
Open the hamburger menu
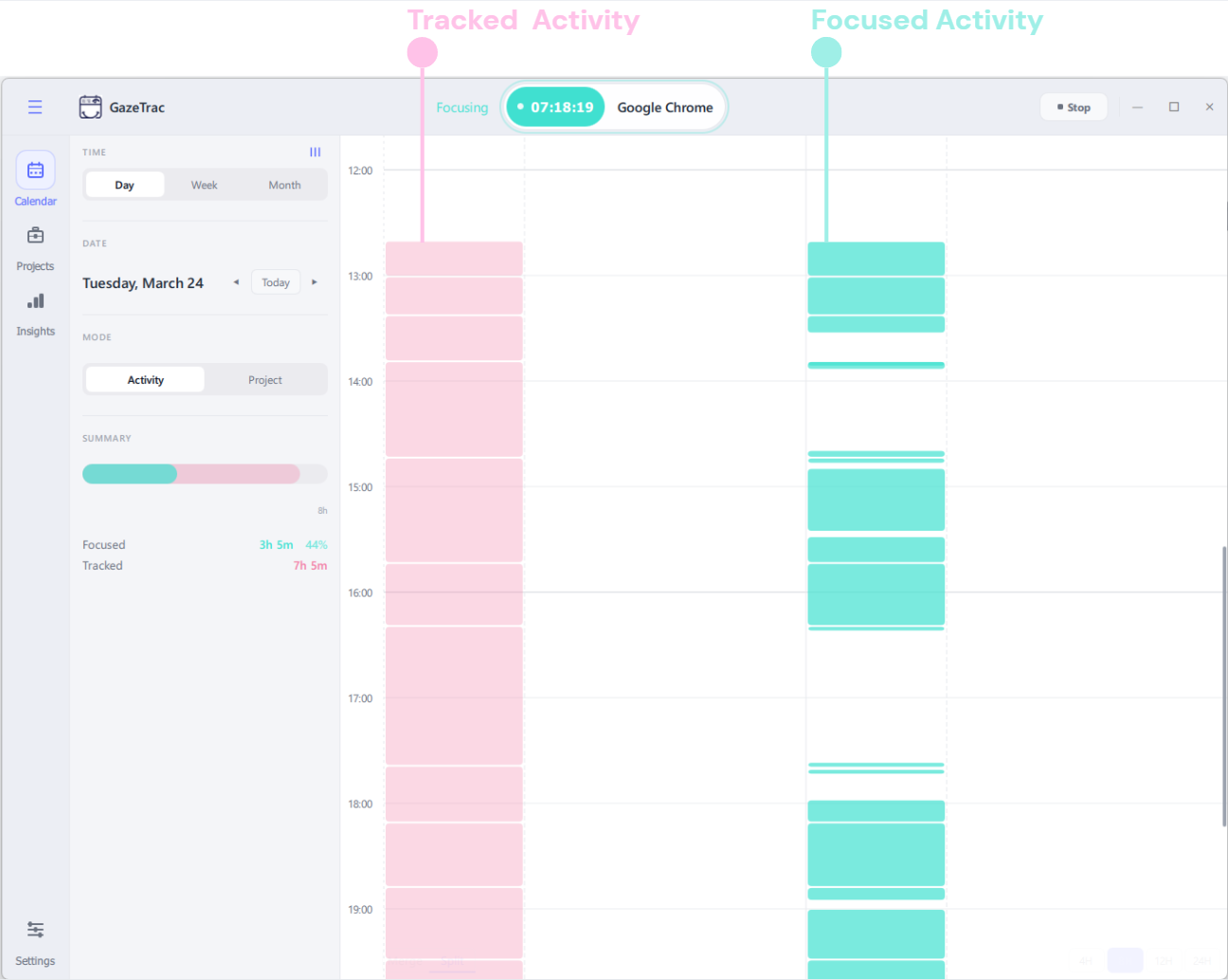[x=35, y=107]
